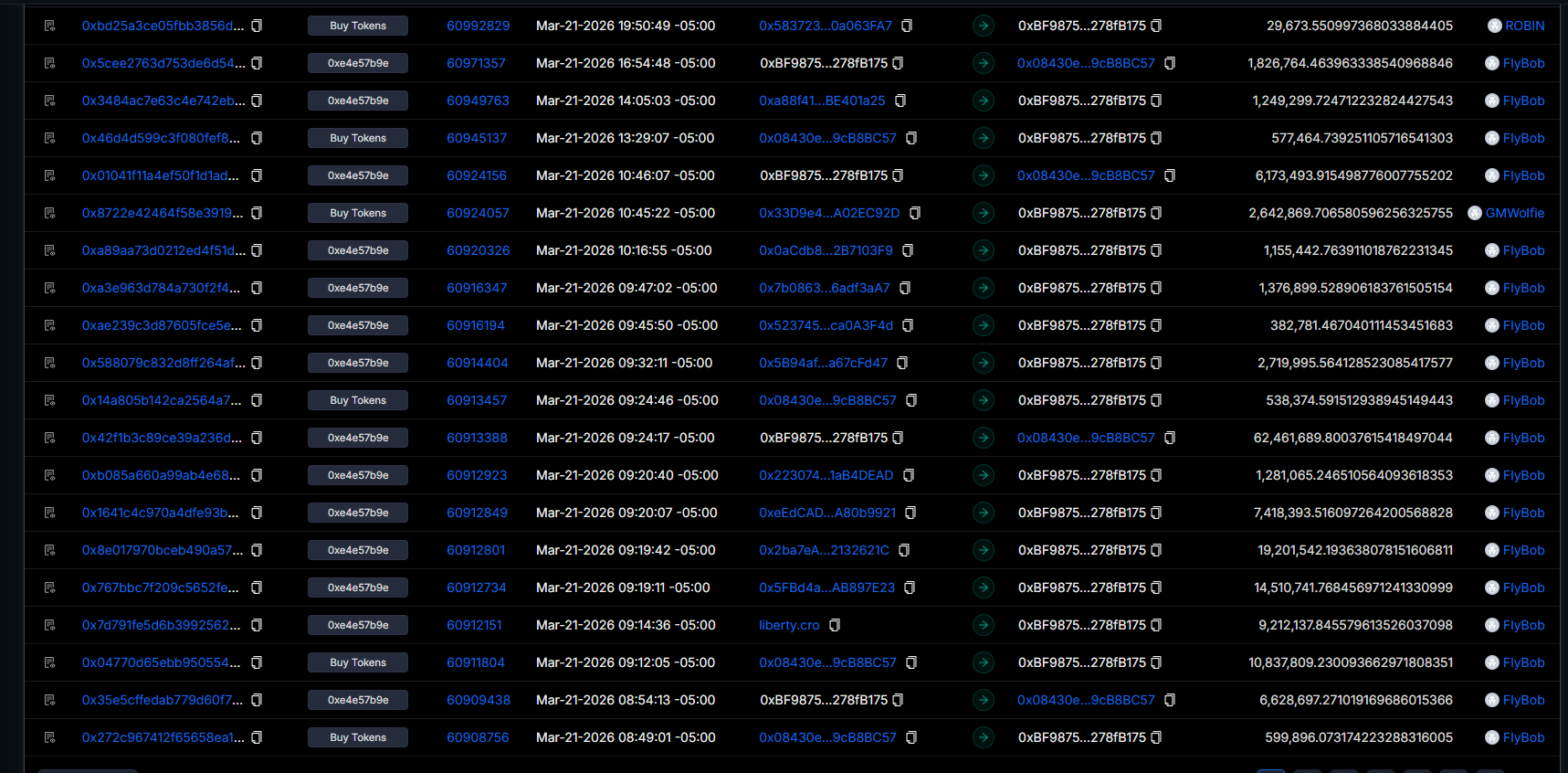Copy from-address 0xa88f41...BE401a25
1568x773 pixels.
pyautogui.click(x=900, y=101)
